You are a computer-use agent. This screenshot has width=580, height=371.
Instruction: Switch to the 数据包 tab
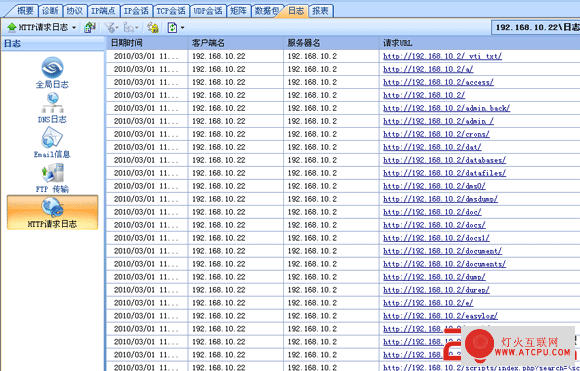pos(266,11)
